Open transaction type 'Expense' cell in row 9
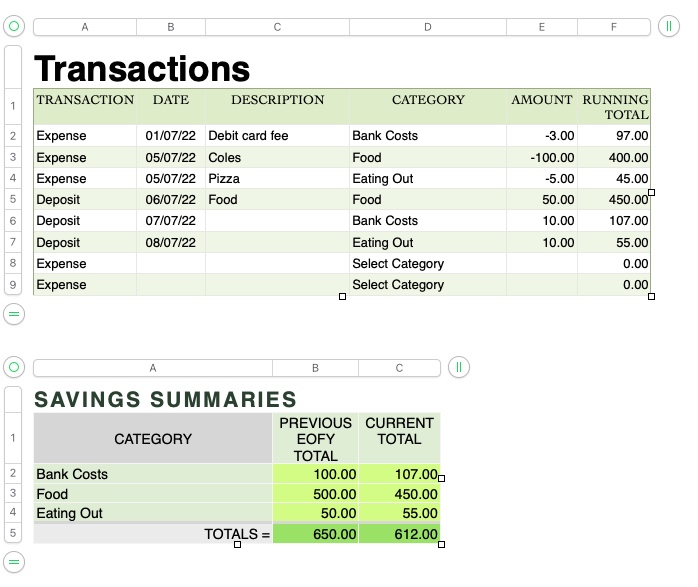 pos(85,285)
